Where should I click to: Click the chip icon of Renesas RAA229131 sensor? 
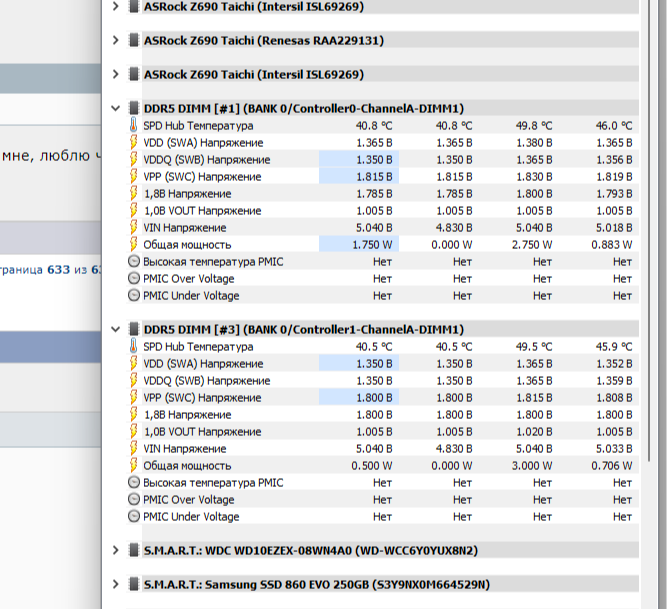pyautogui.click(x=134, y=40)
